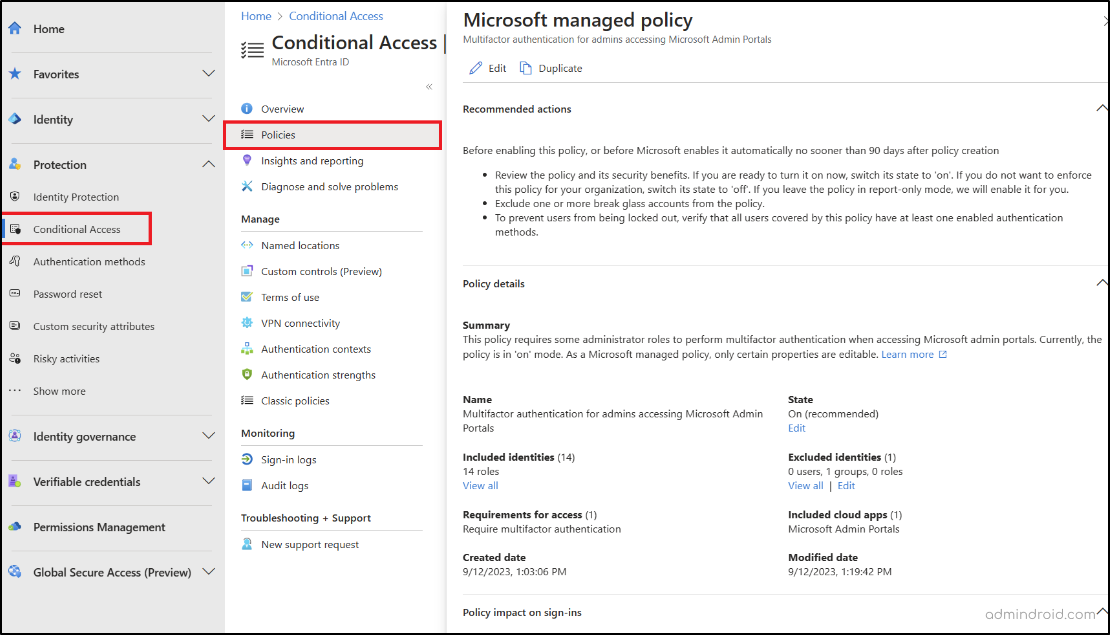Image resolution: width=1110 pixels, height=635 pixels.
Task: View all included identities
Action: (x=480, y=485)
